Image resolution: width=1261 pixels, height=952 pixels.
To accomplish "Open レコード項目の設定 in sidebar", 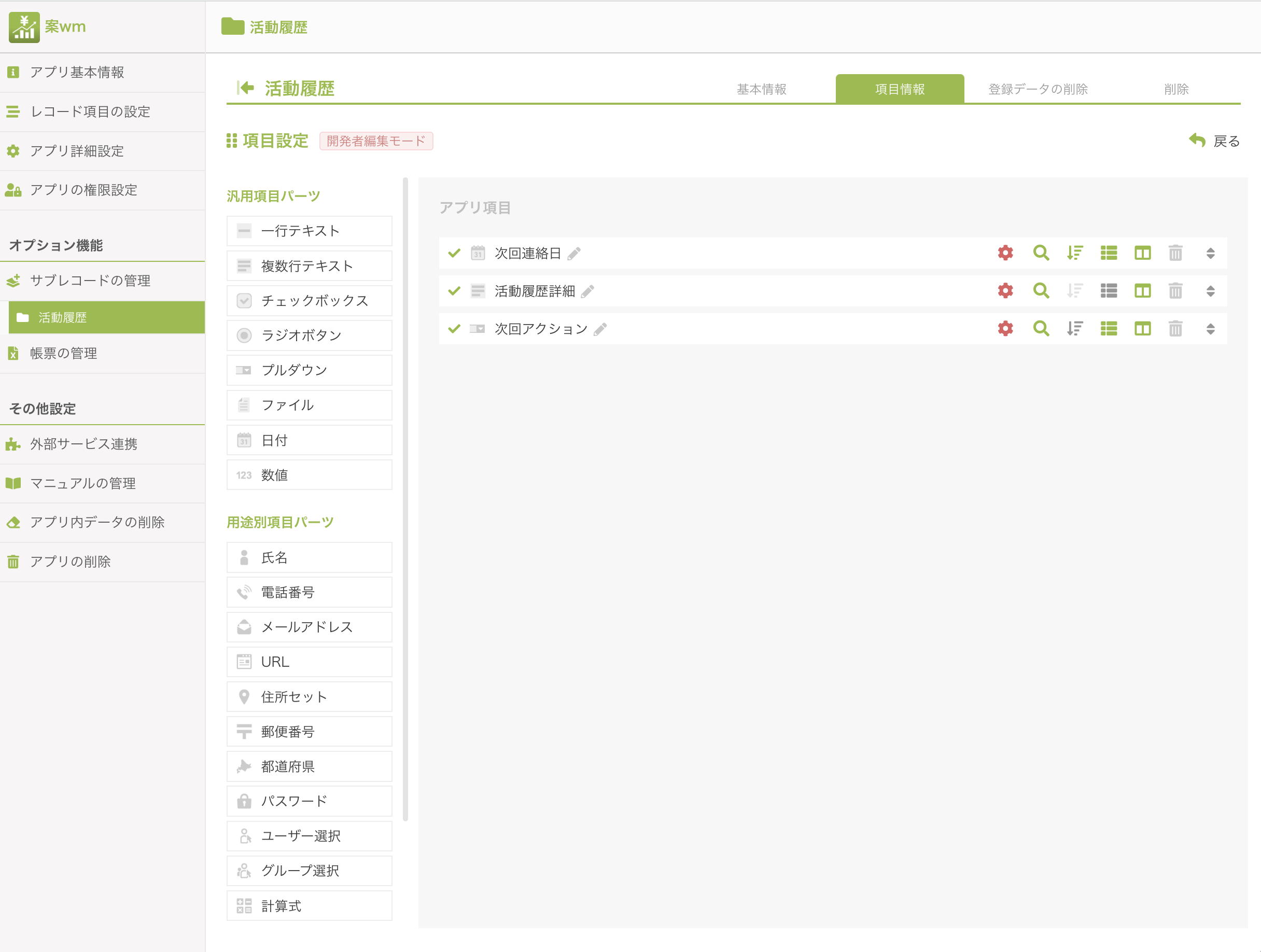I will [103, 111].
